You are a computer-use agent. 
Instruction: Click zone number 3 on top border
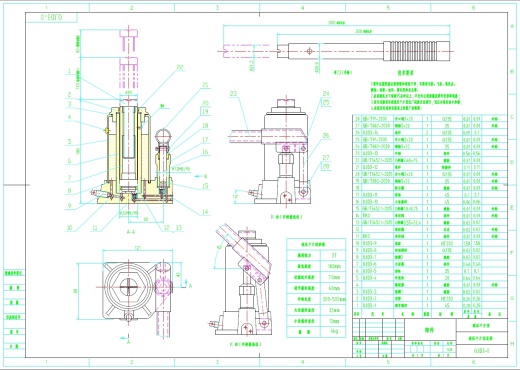click(217, 7)
